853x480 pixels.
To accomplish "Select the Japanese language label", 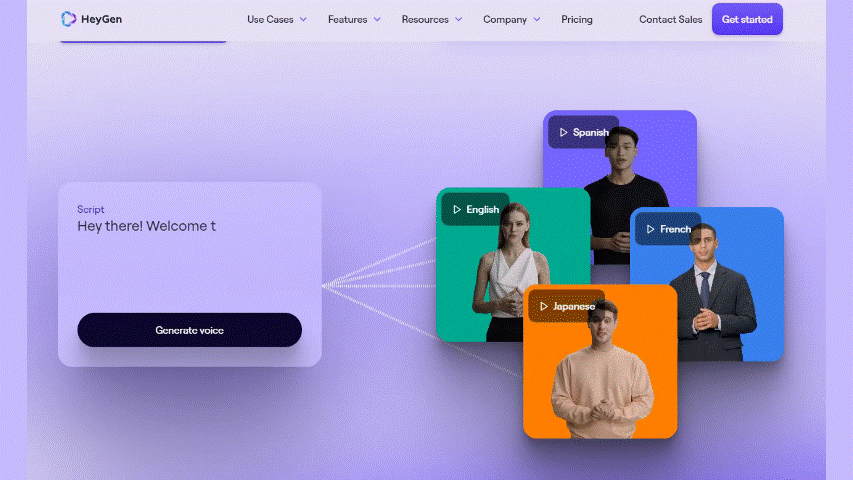I will click(574, 306).
